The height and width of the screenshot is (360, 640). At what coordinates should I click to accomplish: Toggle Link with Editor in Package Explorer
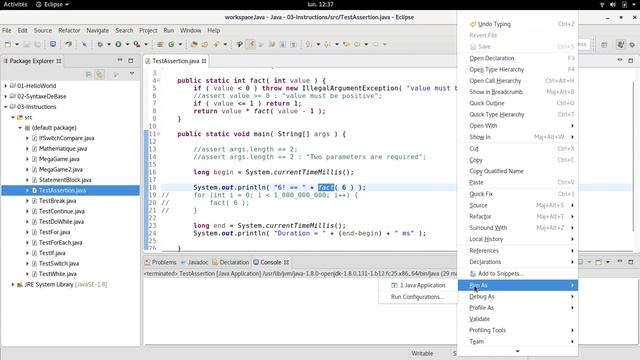99,74
